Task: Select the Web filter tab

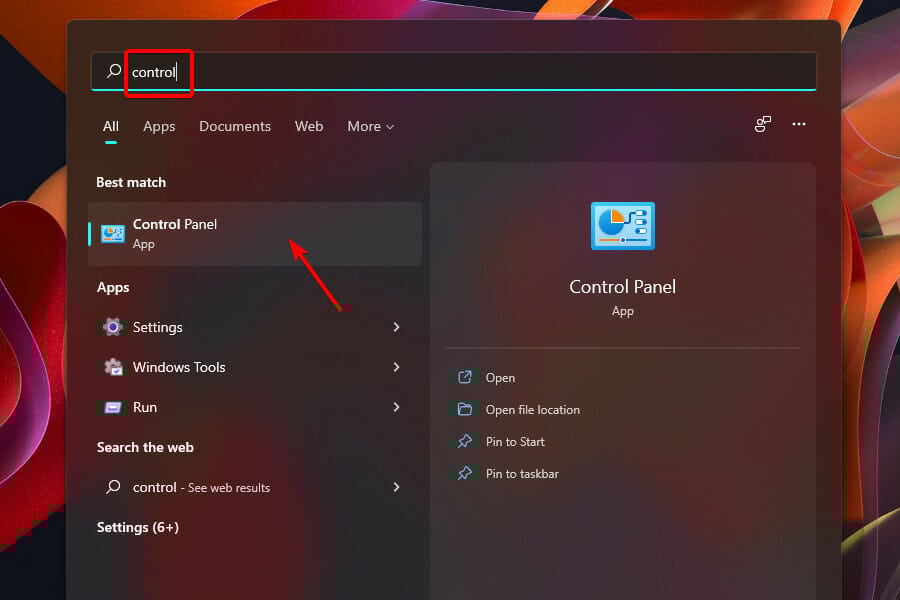Action: click(x=309, y=126)
